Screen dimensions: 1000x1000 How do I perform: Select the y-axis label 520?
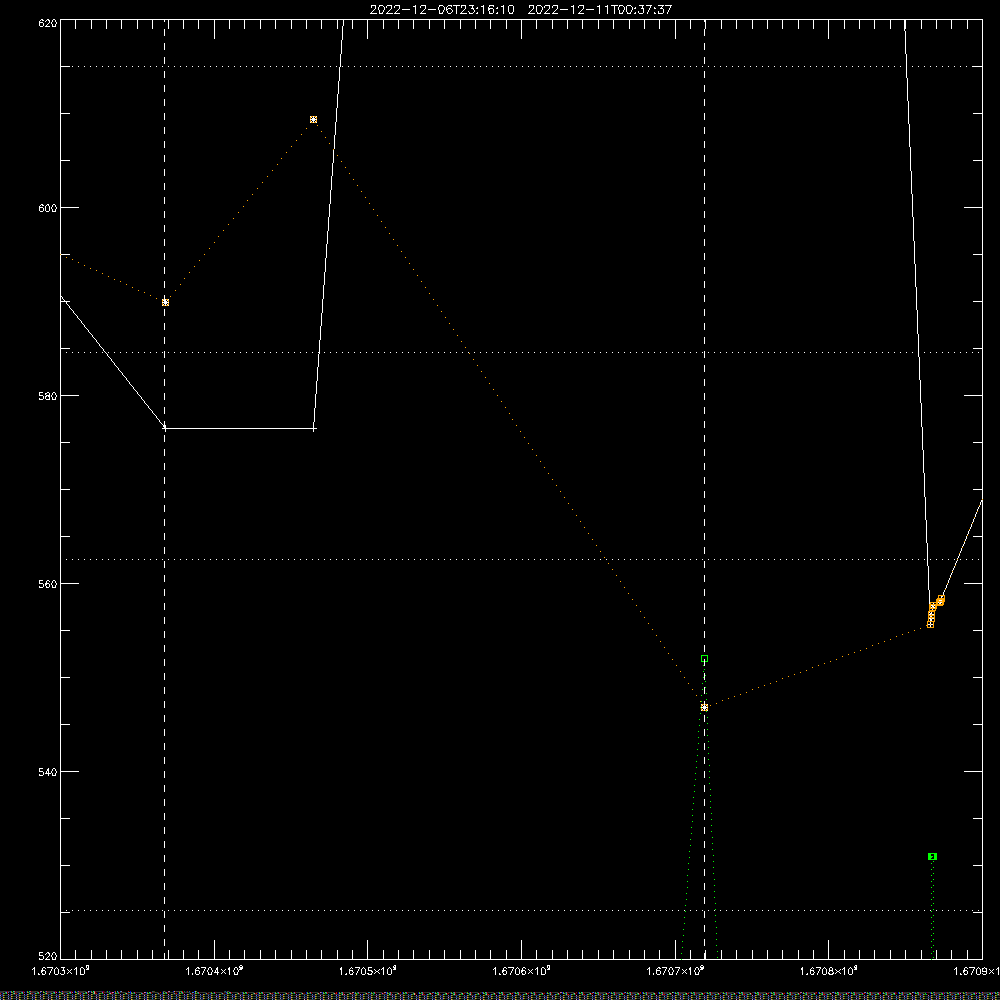point(48,955)
